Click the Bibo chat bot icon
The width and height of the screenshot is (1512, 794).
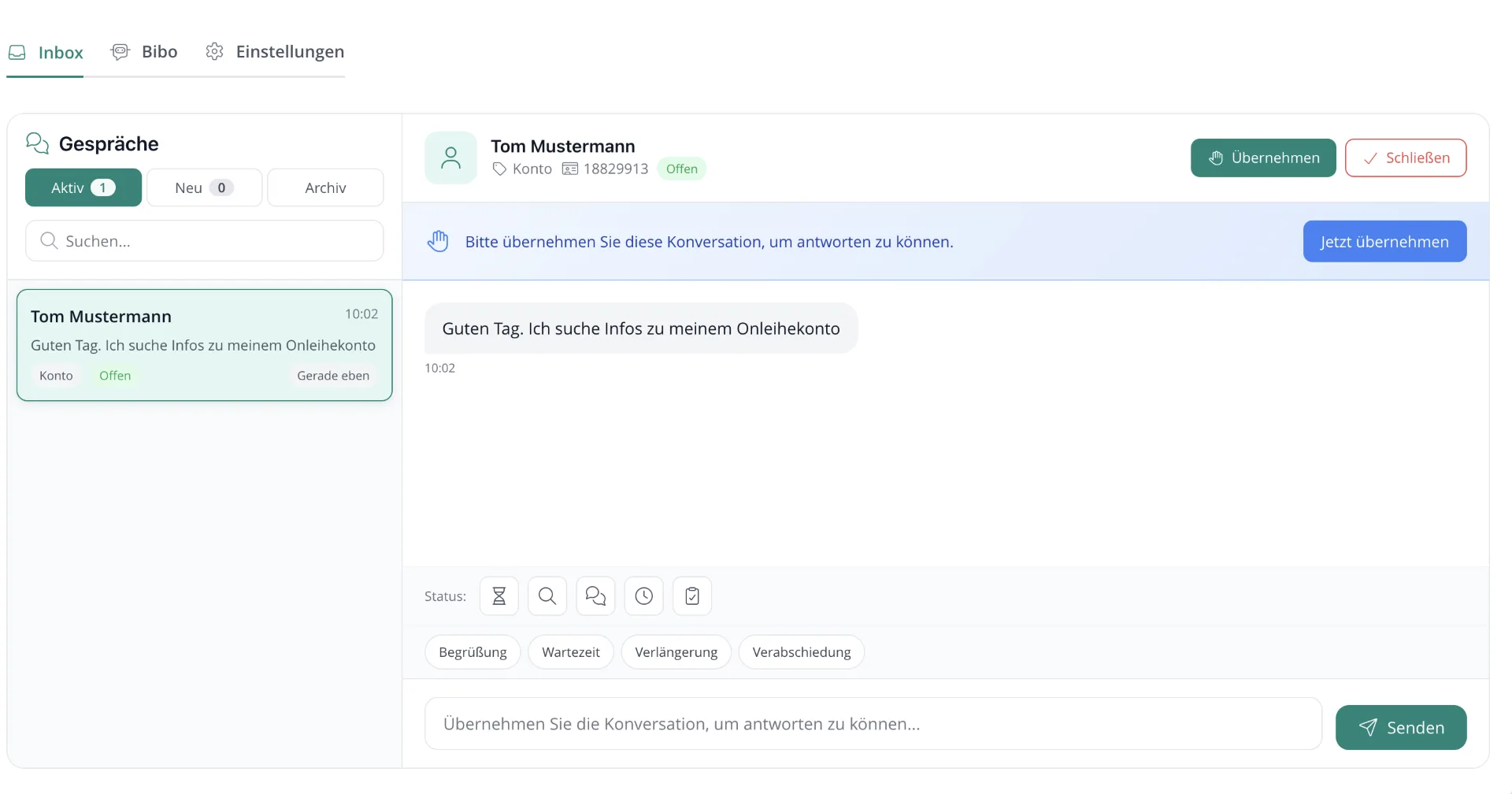(x=120, y=52)
